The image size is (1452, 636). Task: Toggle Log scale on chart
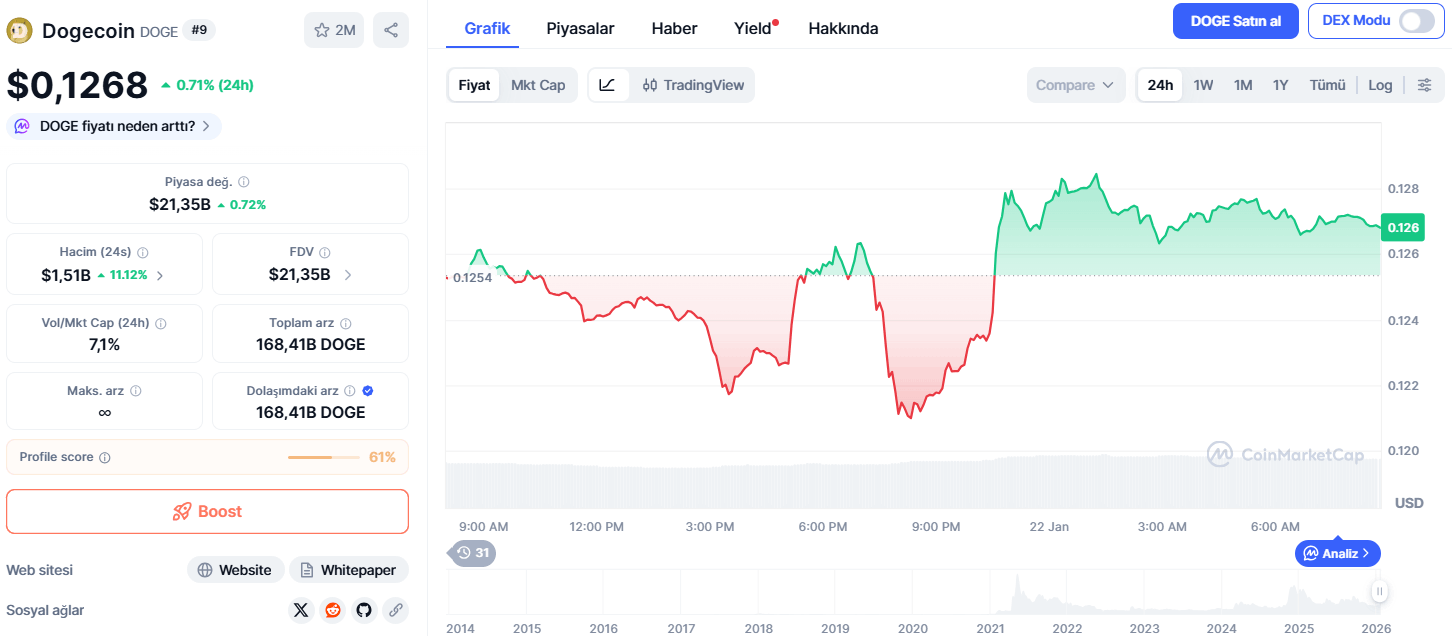tap(1380, 85)
